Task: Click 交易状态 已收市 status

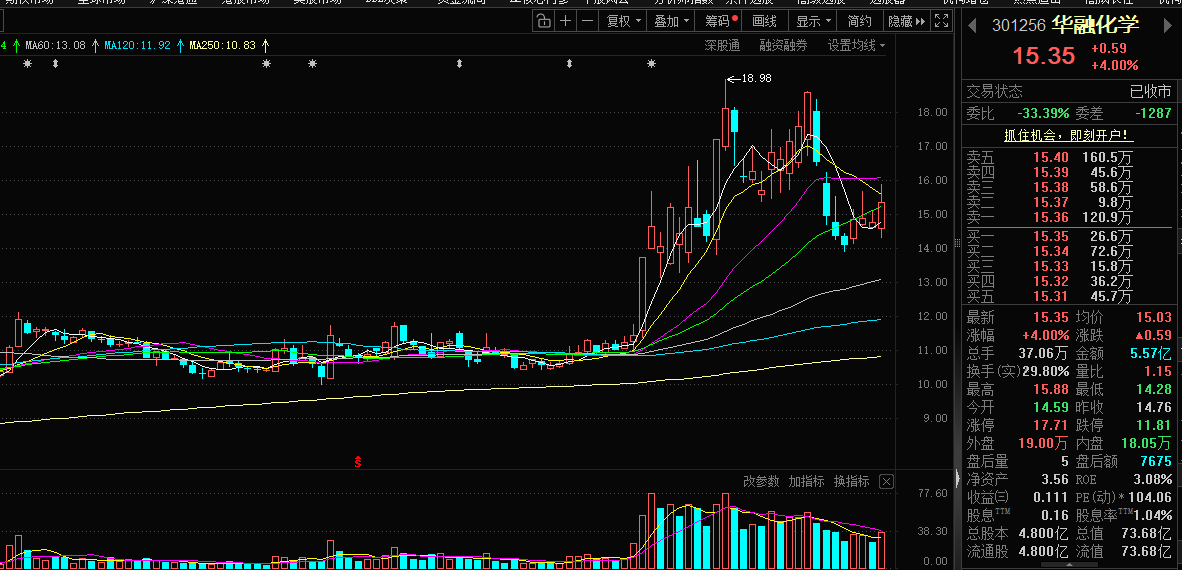Action: [1150, 92]
